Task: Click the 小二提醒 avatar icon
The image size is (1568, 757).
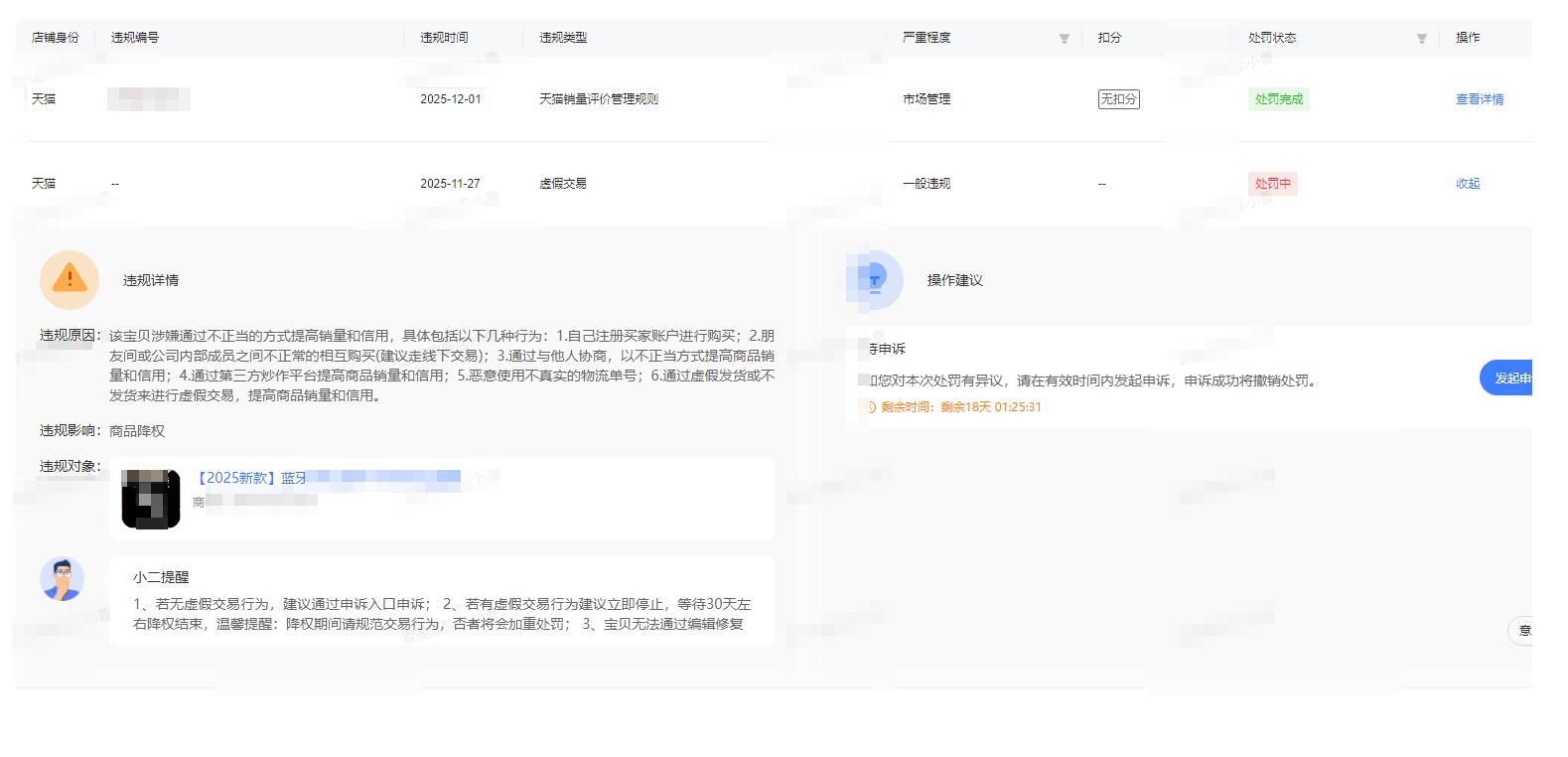Action: (62, 579)
